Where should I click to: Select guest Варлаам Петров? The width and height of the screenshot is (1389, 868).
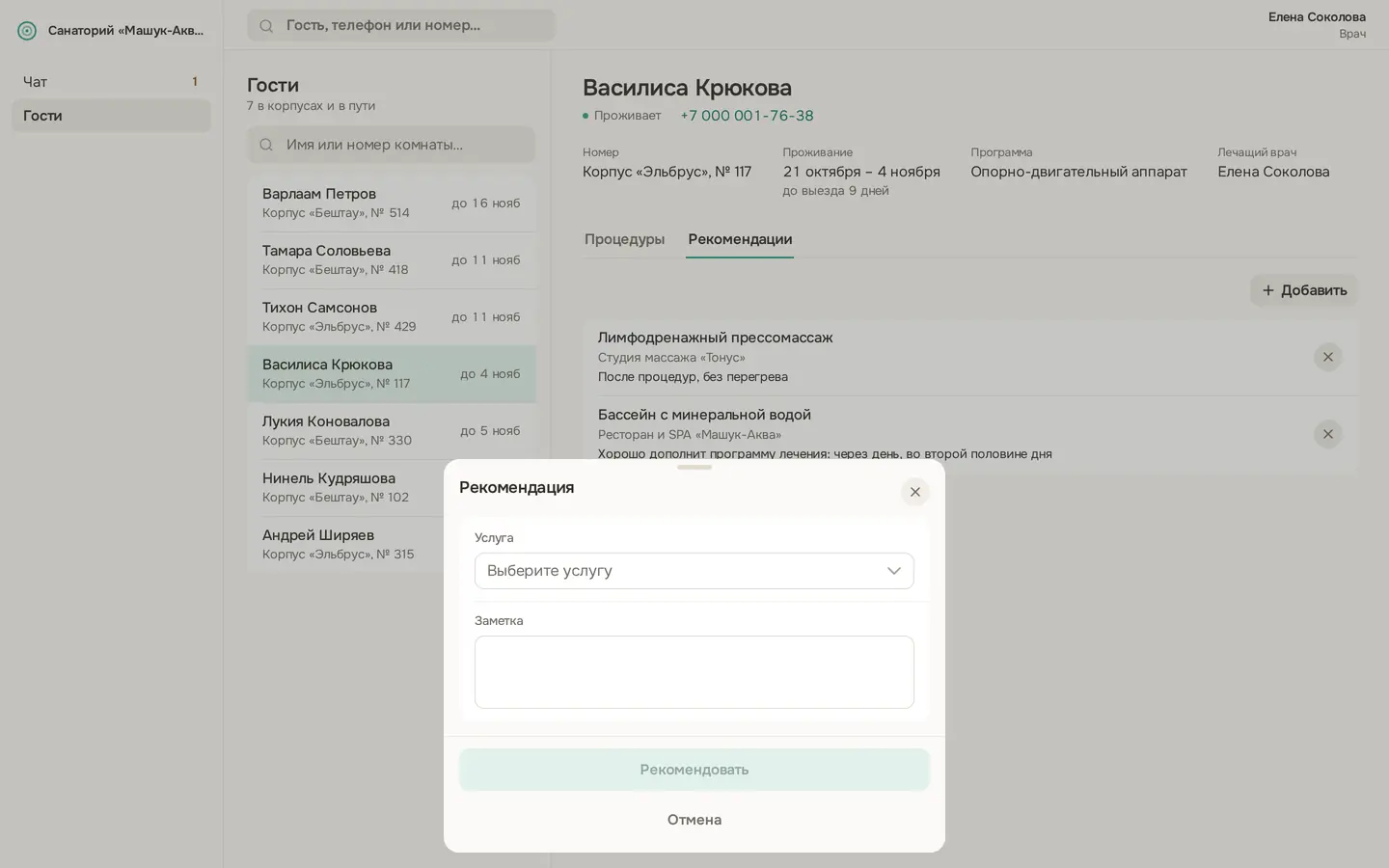pyautogui.click(x=391, y=203)
